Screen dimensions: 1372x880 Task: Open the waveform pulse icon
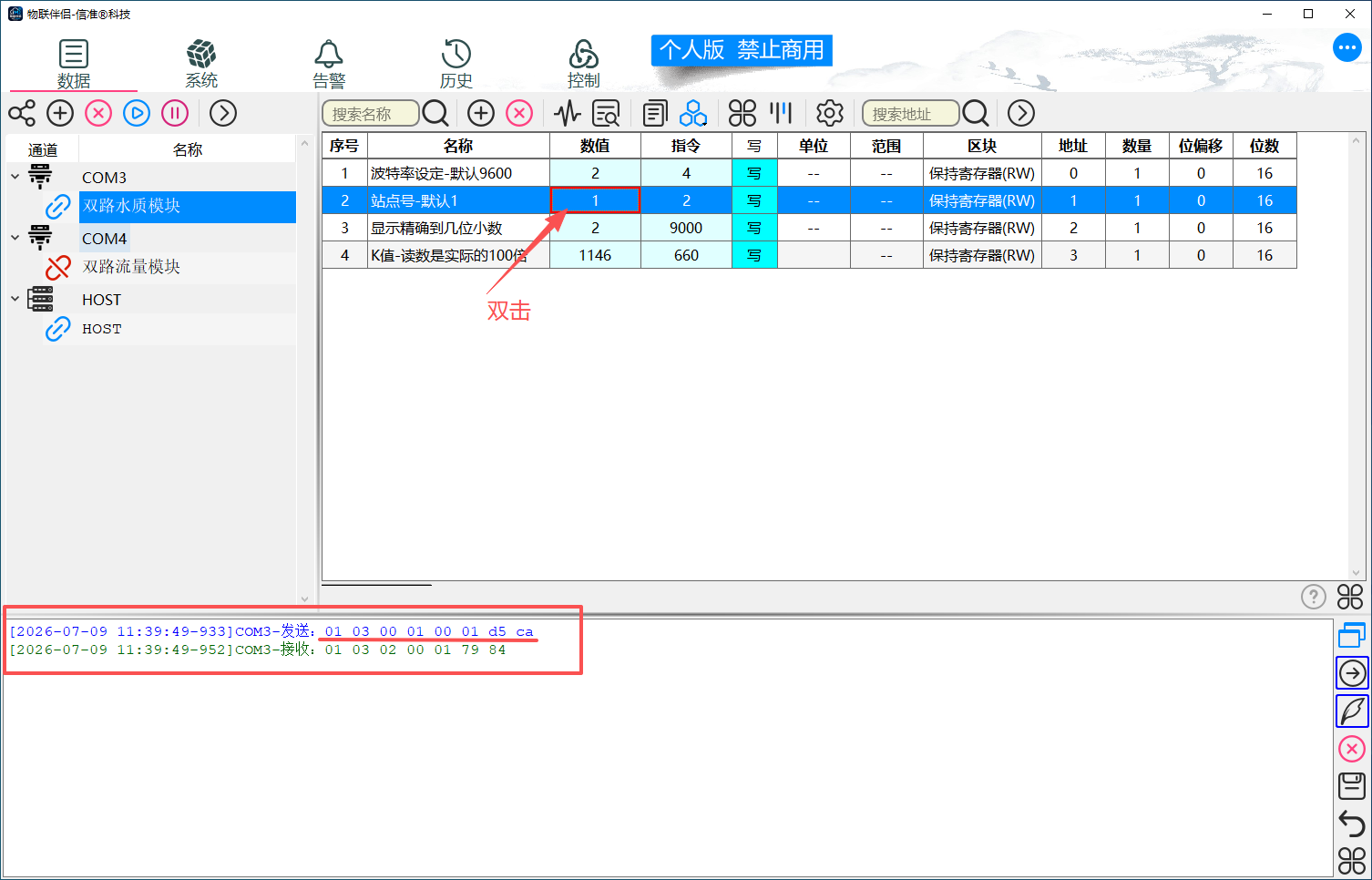[x=568, y=113]
